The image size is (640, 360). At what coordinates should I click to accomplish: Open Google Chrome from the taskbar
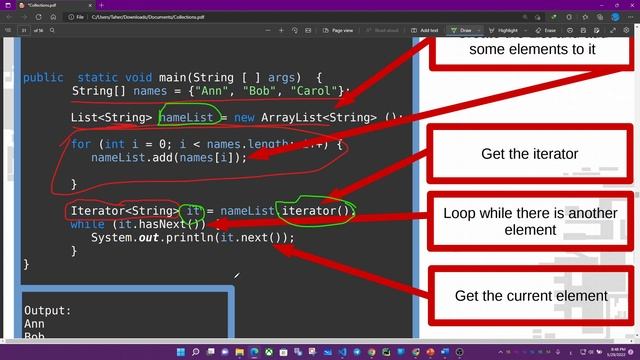[x=371, y=352]
